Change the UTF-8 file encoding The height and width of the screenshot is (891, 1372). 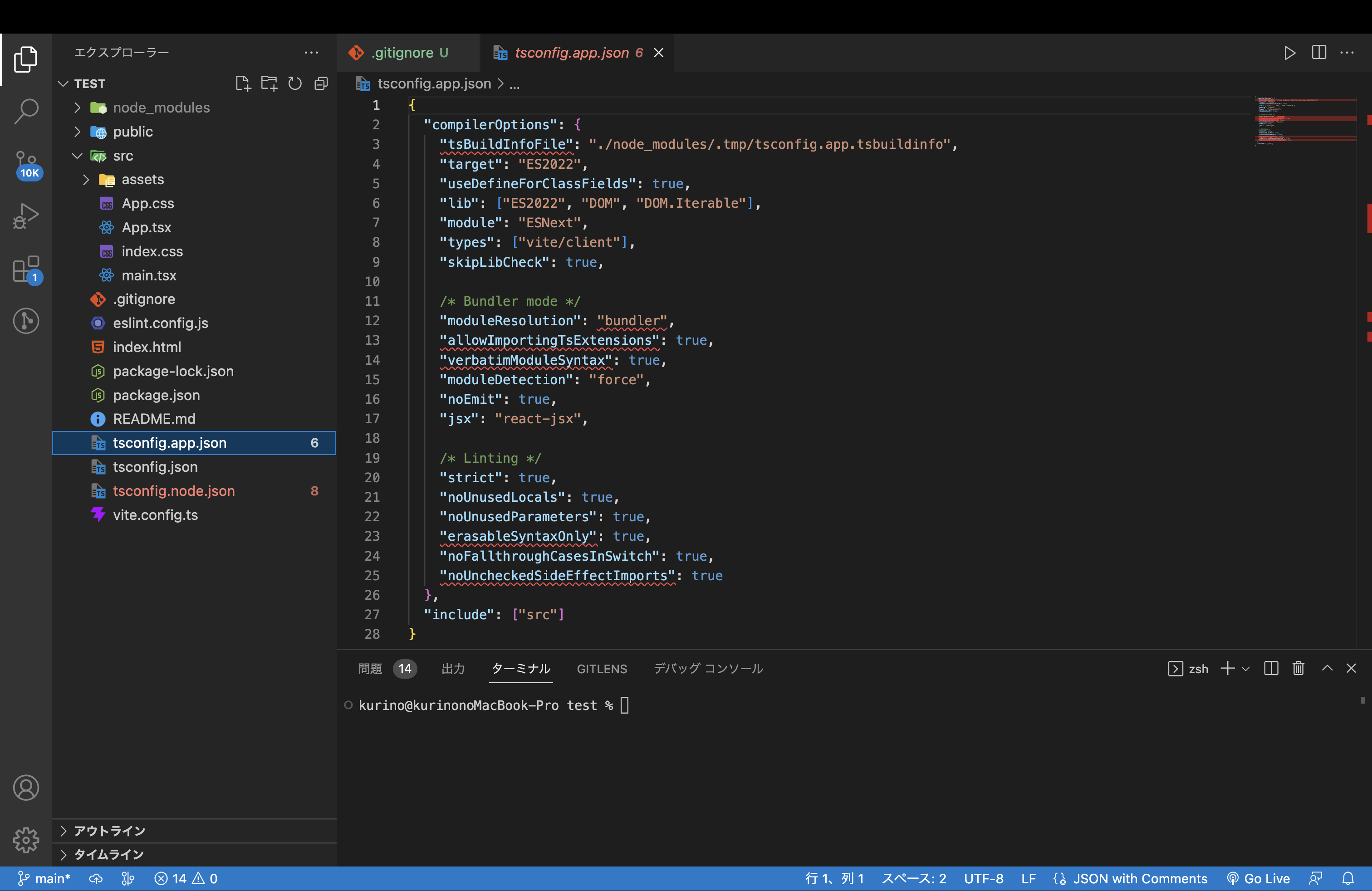[x=984, y=878]
